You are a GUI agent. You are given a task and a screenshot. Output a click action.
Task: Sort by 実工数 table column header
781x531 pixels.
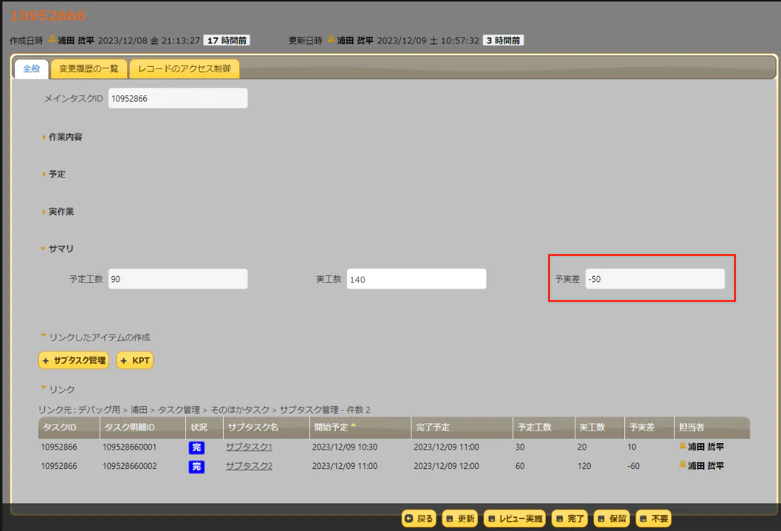[599, 427]
